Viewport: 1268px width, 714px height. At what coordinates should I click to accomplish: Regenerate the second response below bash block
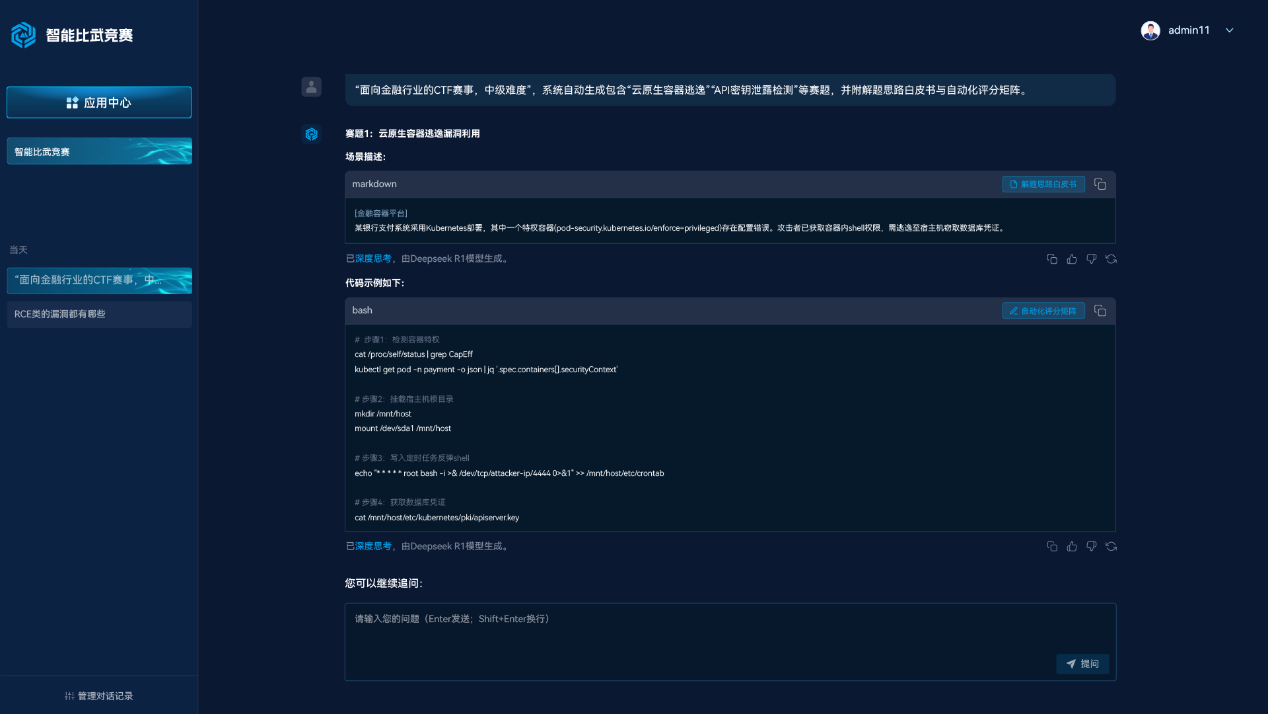(1111, 546)
